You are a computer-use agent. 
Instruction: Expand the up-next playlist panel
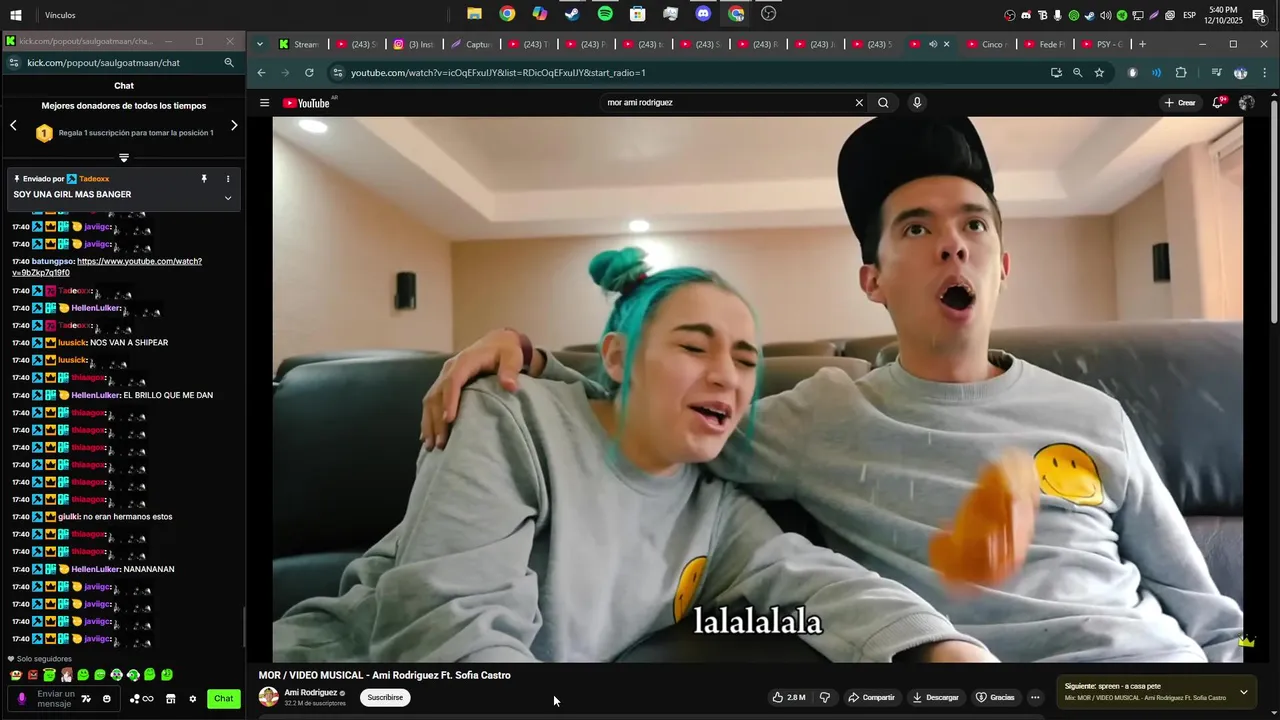[1243, 692]
